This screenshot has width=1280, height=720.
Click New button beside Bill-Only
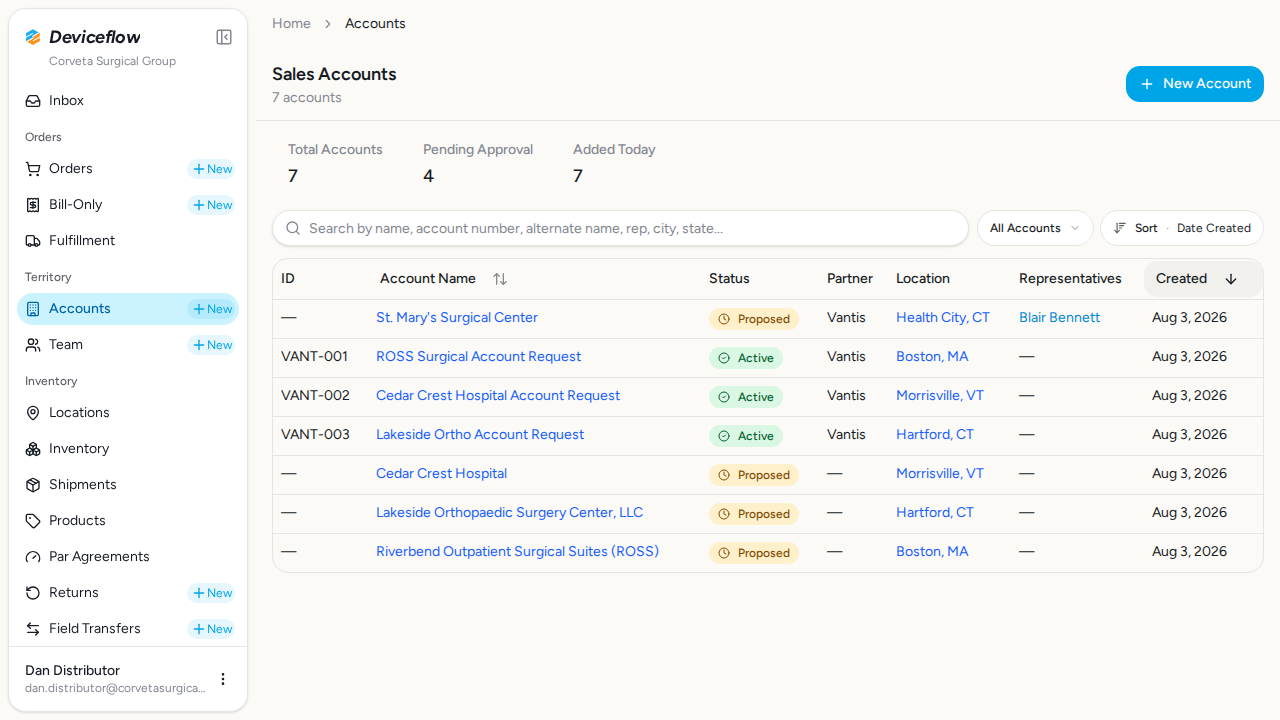pos(212,205)
